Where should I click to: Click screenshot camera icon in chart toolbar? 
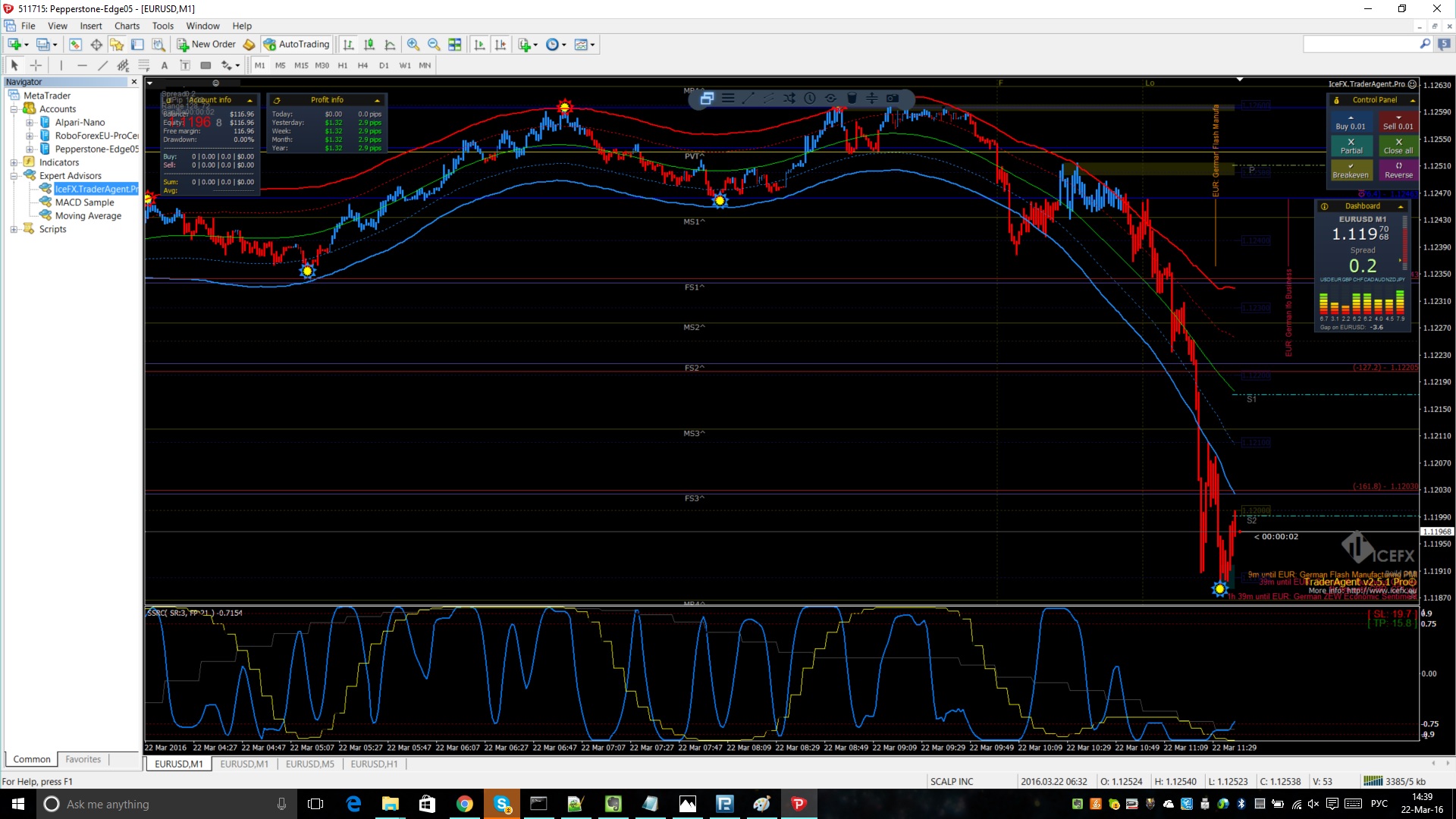coord(893,98)
